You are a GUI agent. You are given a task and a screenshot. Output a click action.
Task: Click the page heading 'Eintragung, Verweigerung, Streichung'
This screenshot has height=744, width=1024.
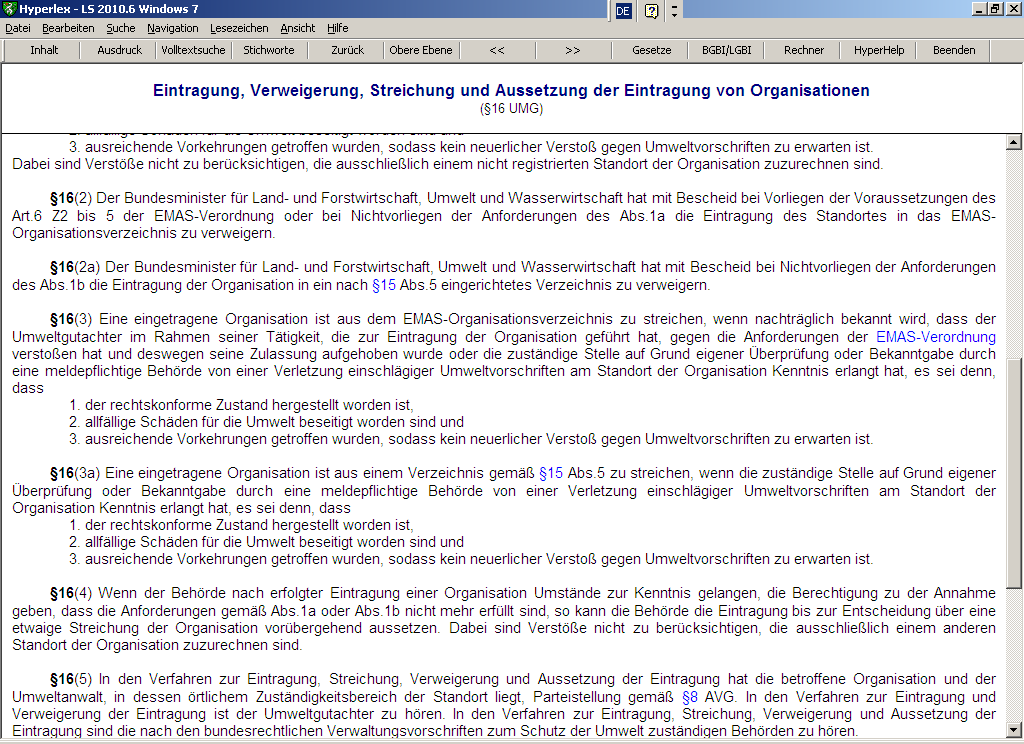pyautogui.click(x=511, y=91)
